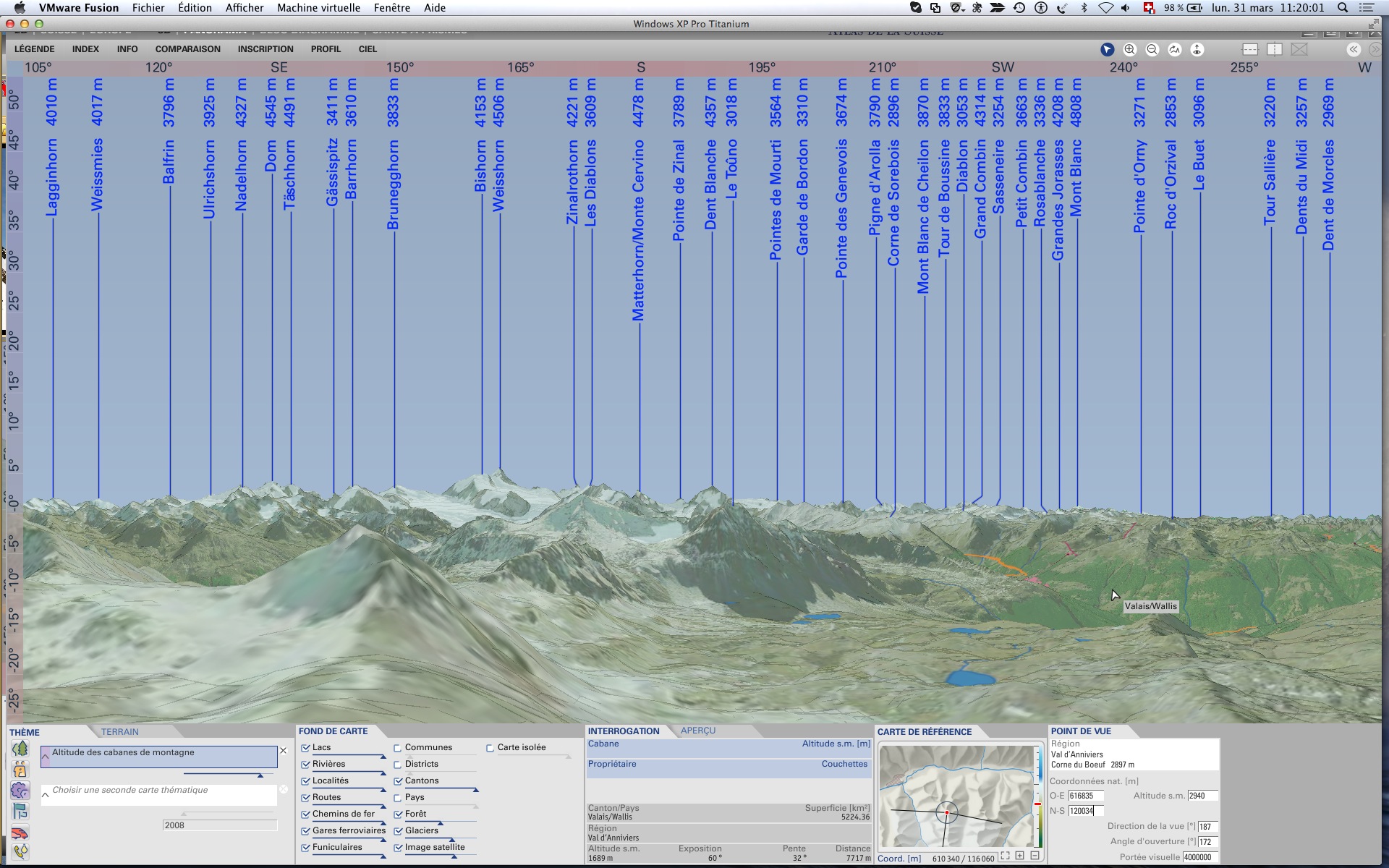
Task: Enable the Communes checkbox
Action: (x=398, y=748)
